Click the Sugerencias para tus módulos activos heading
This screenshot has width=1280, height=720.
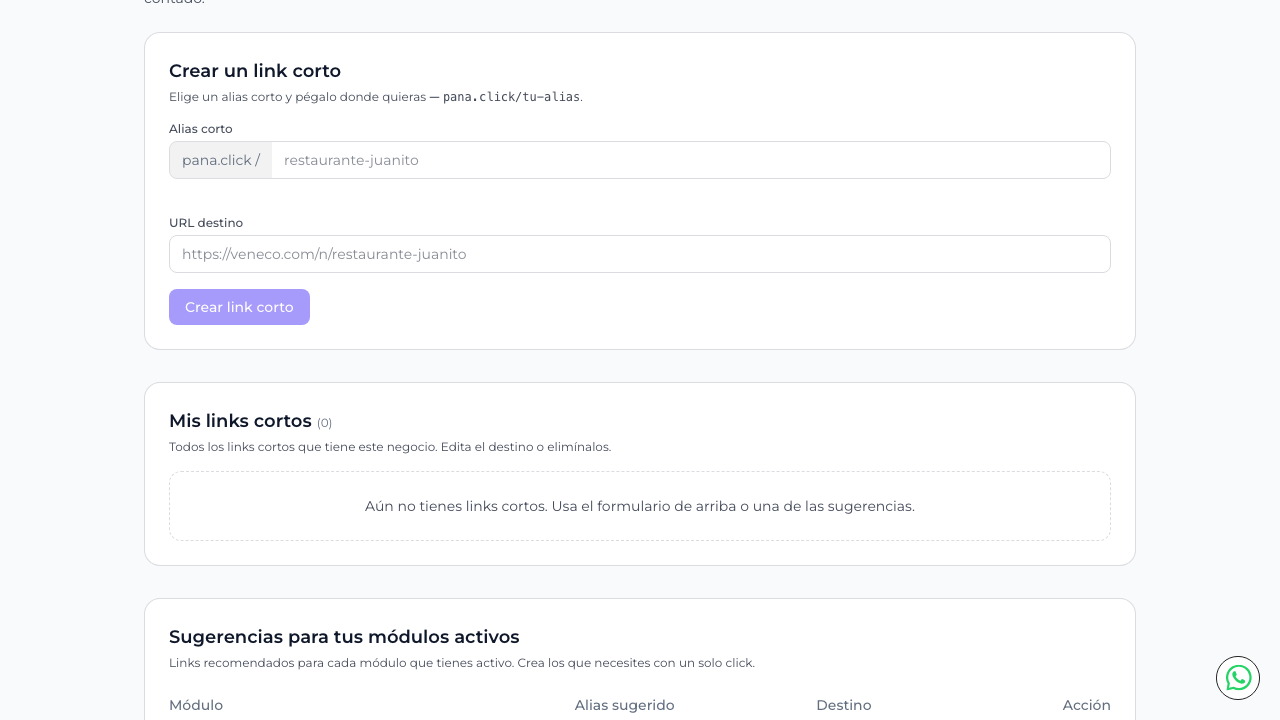(344, 637)
